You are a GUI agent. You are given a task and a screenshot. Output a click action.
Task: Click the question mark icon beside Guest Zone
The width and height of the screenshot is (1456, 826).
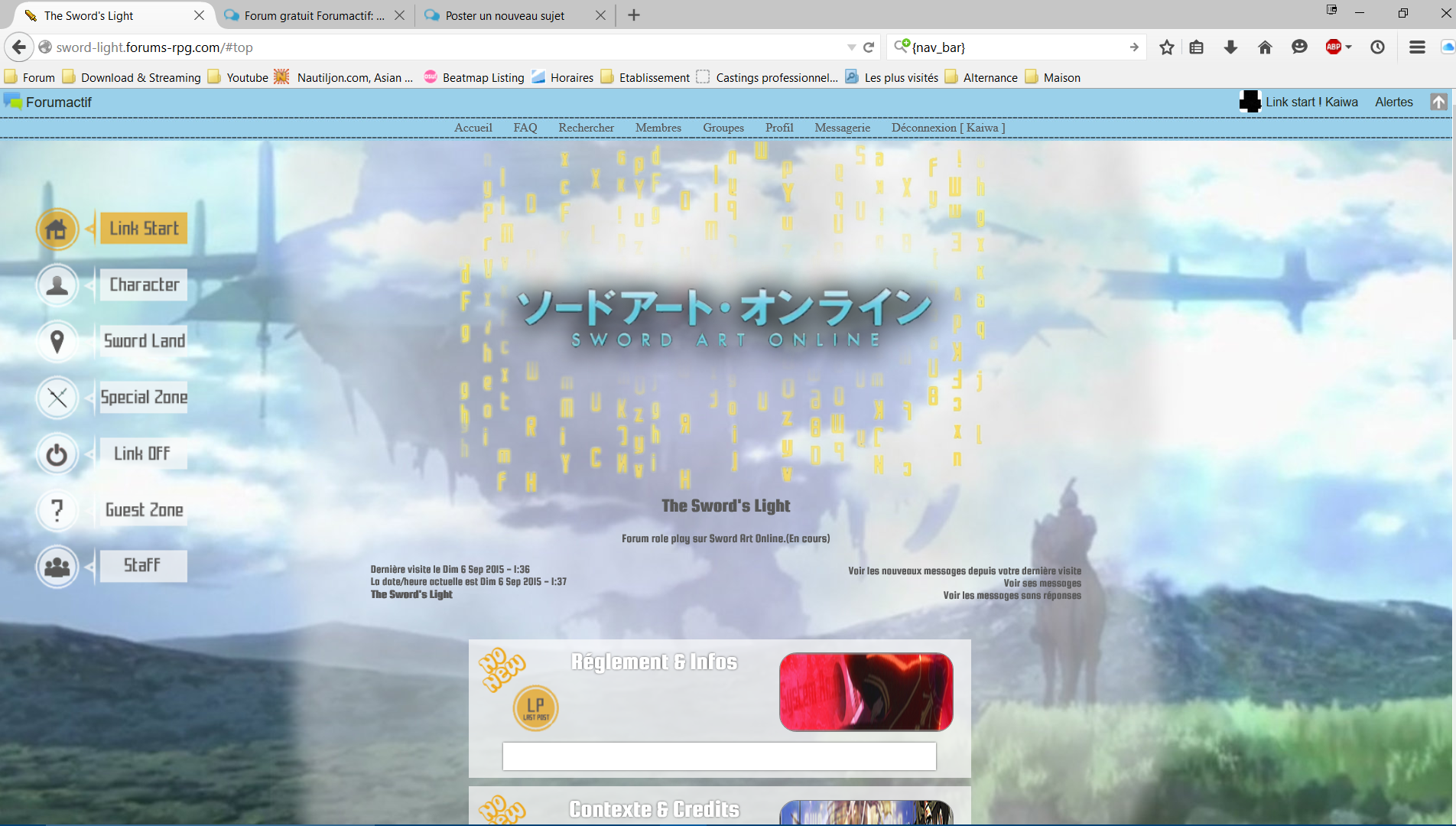pos(57,510)
